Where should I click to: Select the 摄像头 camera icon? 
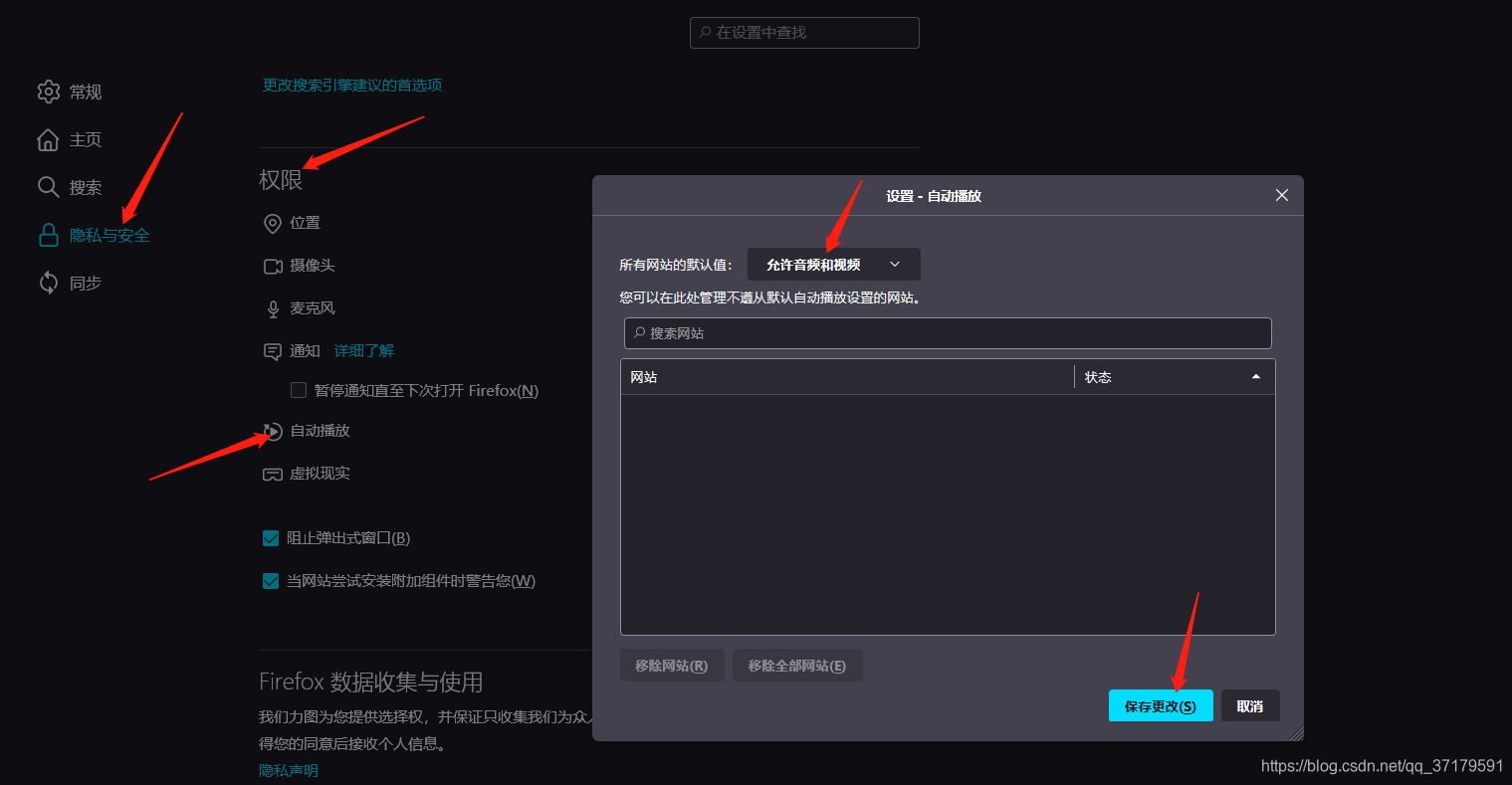point(272,266)
